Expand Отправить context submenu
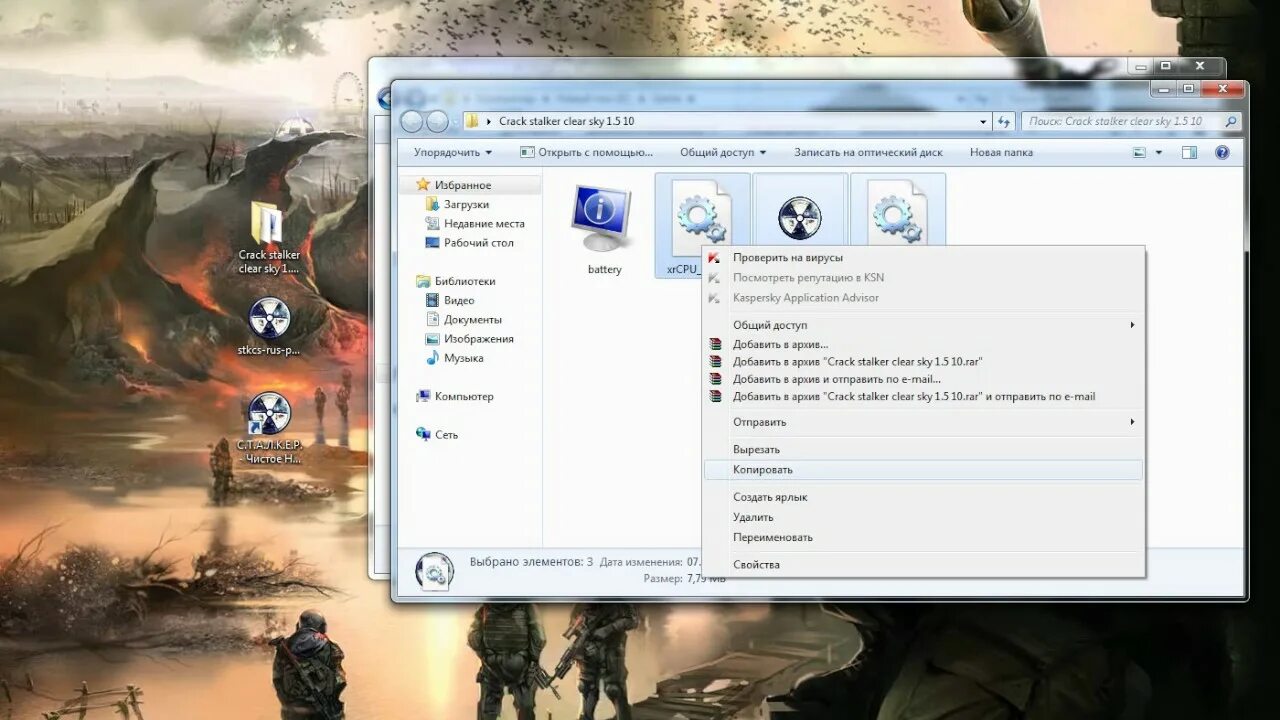 tap(923, 422)
